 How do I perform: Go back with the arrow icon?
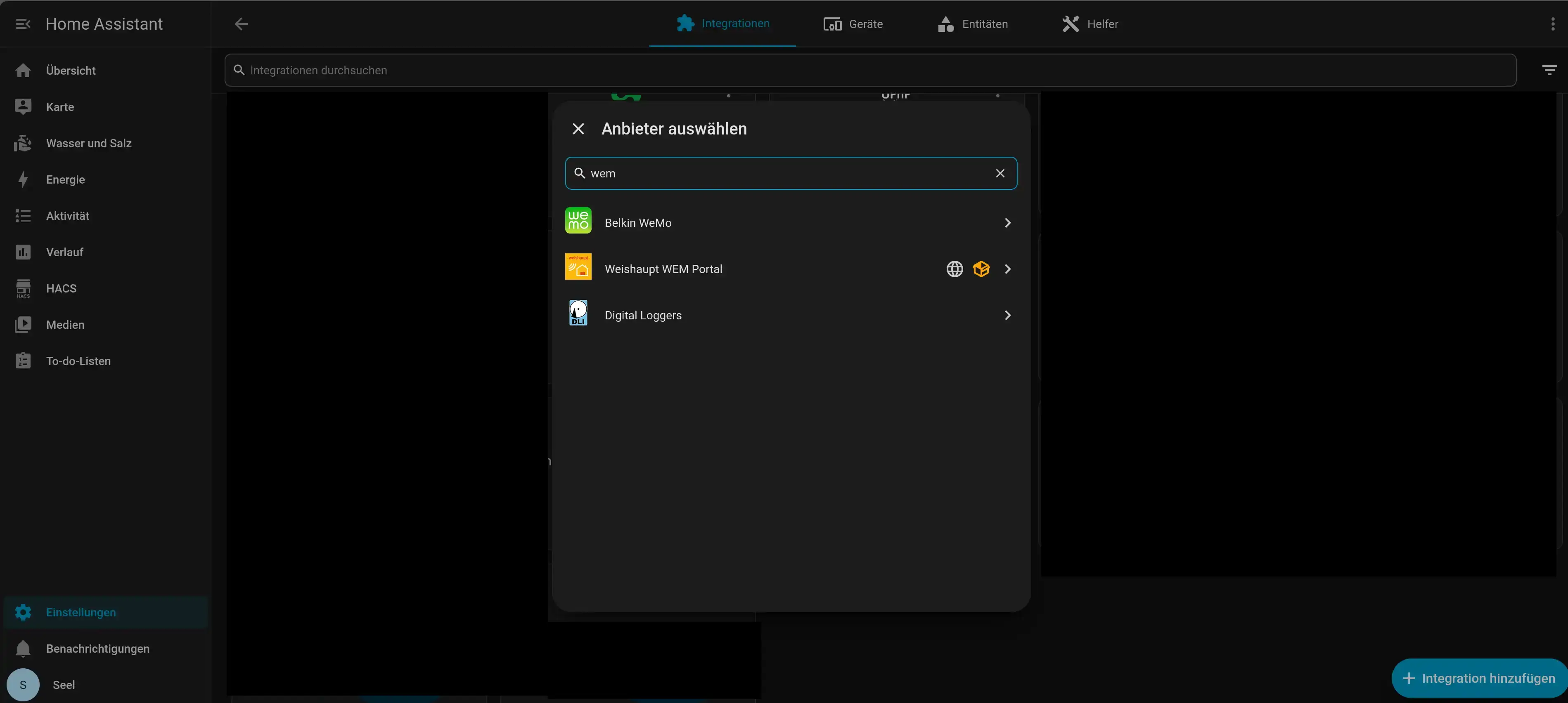(241, 24)
